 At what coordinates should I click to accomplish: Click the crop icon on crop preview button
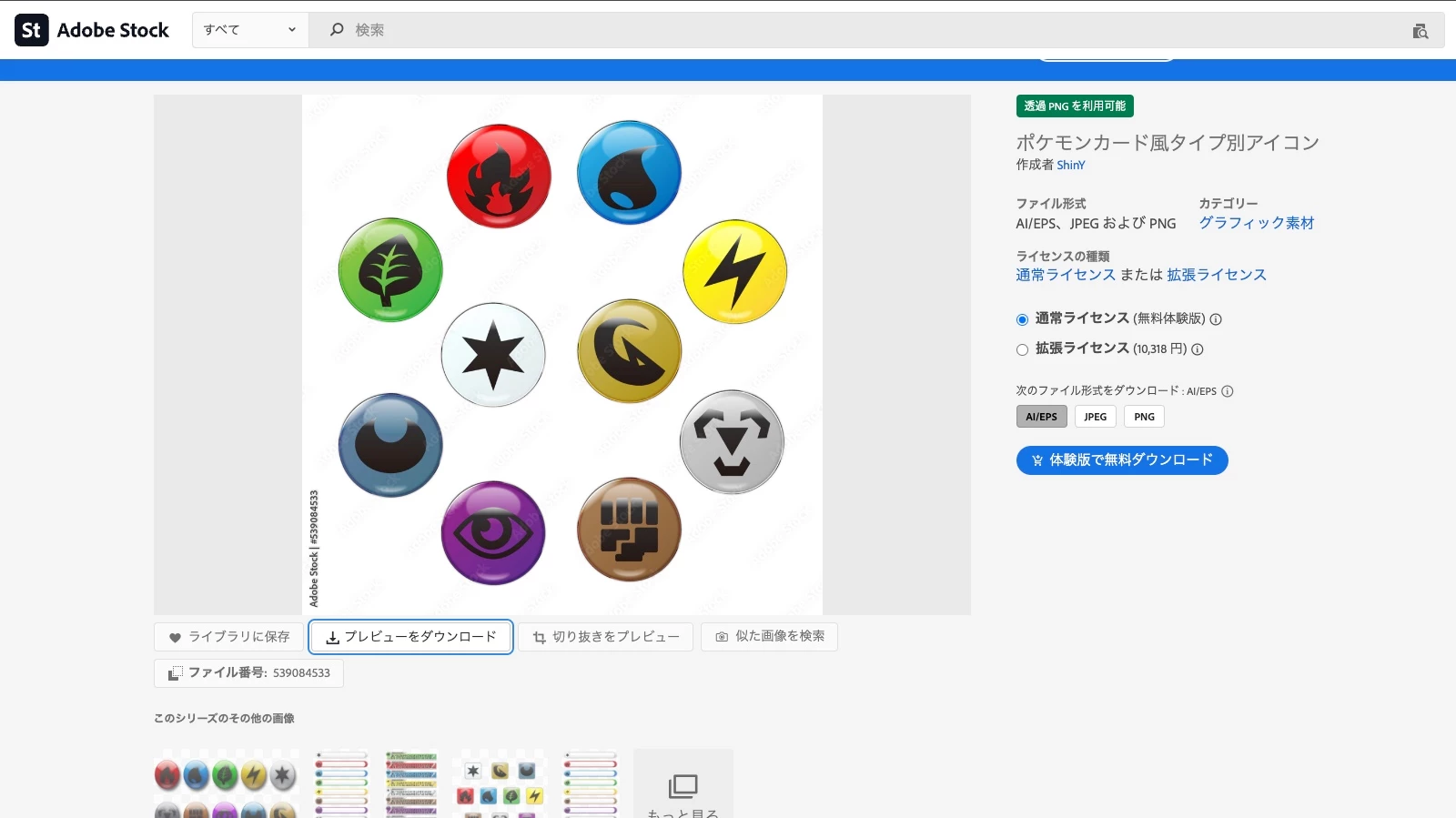pyautogui.click(x=540, y=637)
